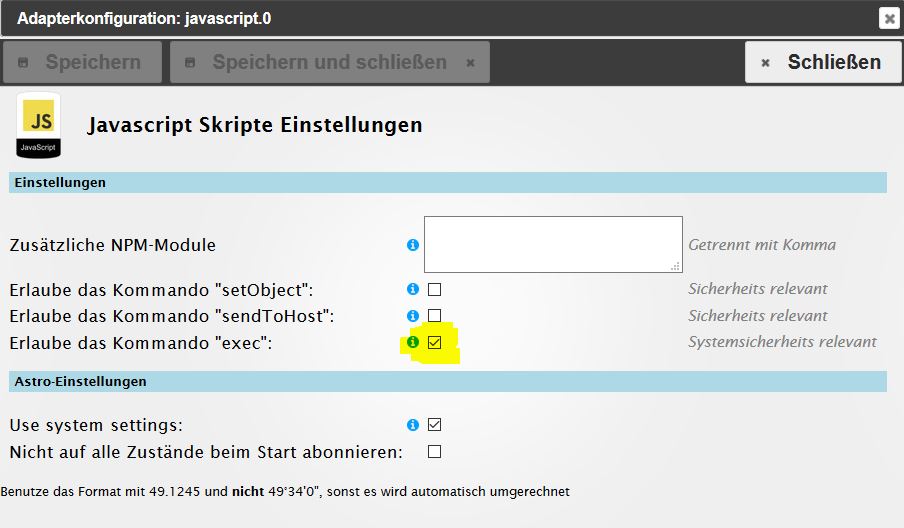Screen dimensions: 904x528
Task: Click the green info icon next to exec
Action: click(x=413, y=342)
